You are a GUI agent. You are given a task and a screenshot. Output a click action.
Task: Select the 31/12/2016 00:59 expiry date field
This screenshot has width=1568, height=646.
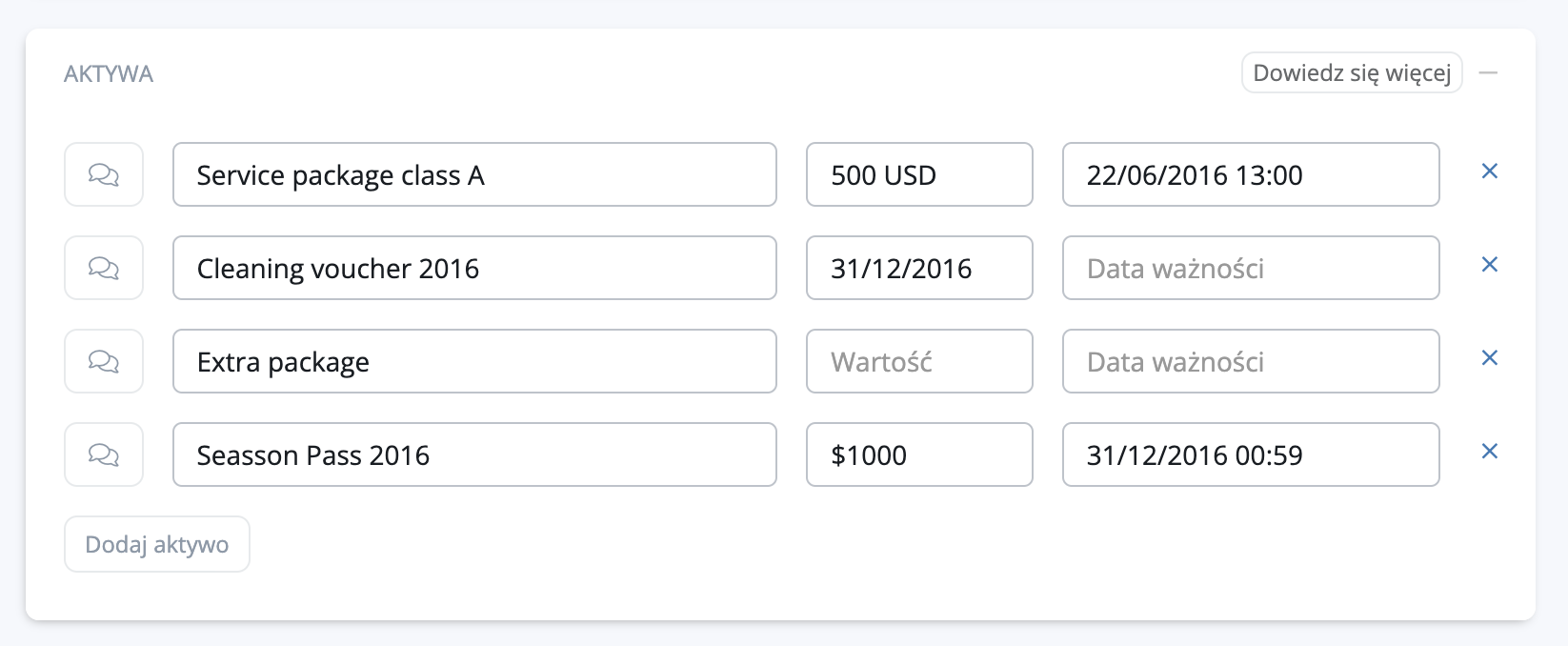1250,454
